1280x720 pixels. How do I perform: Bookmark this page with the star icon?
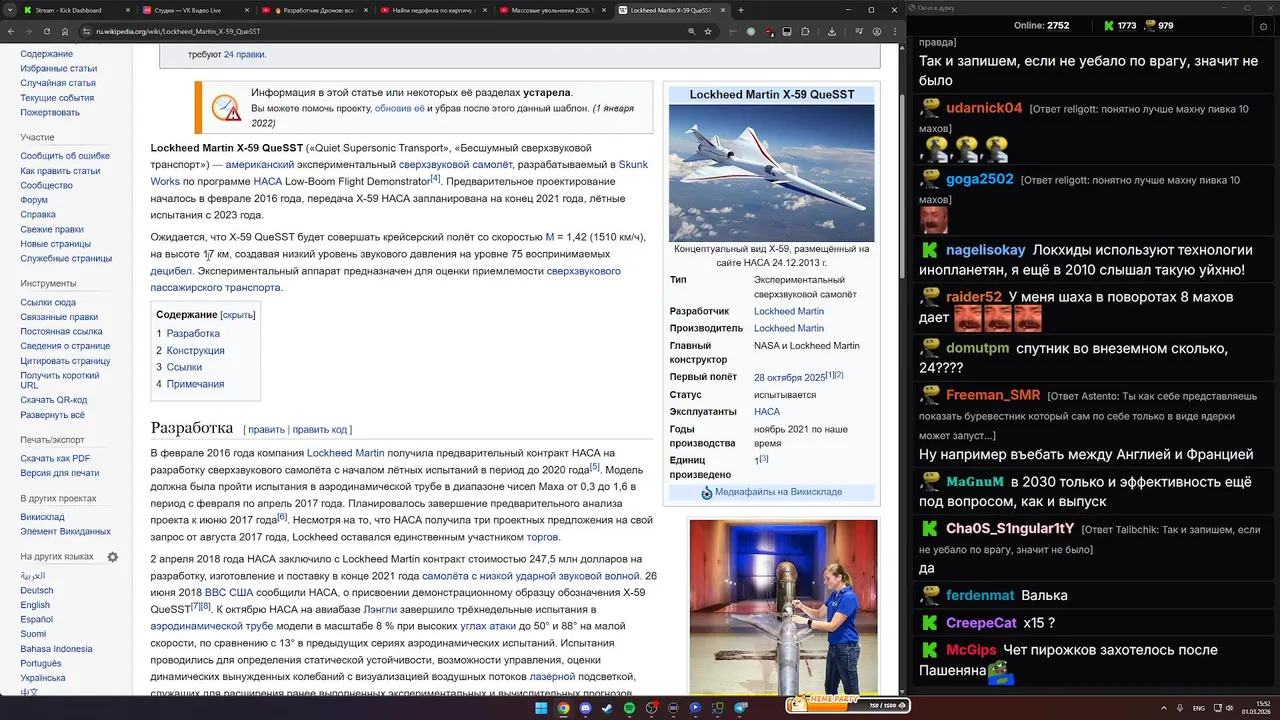(x=708, y=31)
